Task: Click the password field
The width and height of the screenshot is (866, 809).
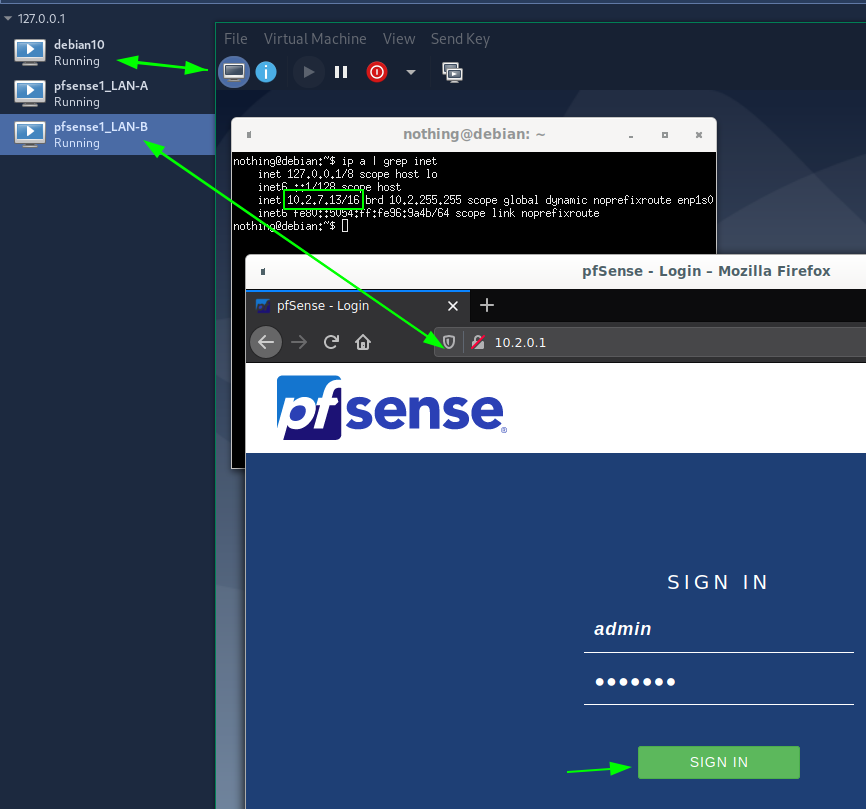Action: 719,682
